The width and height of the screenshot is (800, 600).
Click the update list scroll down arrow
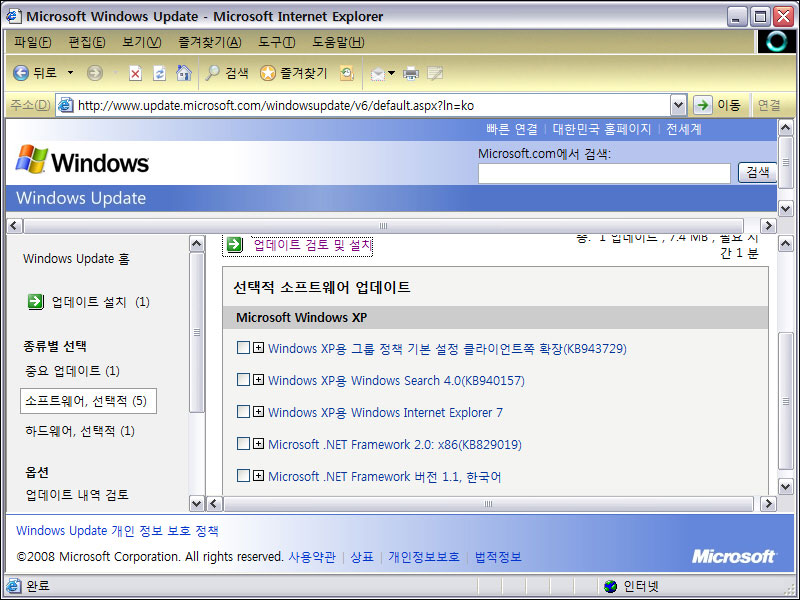[786, 487]
